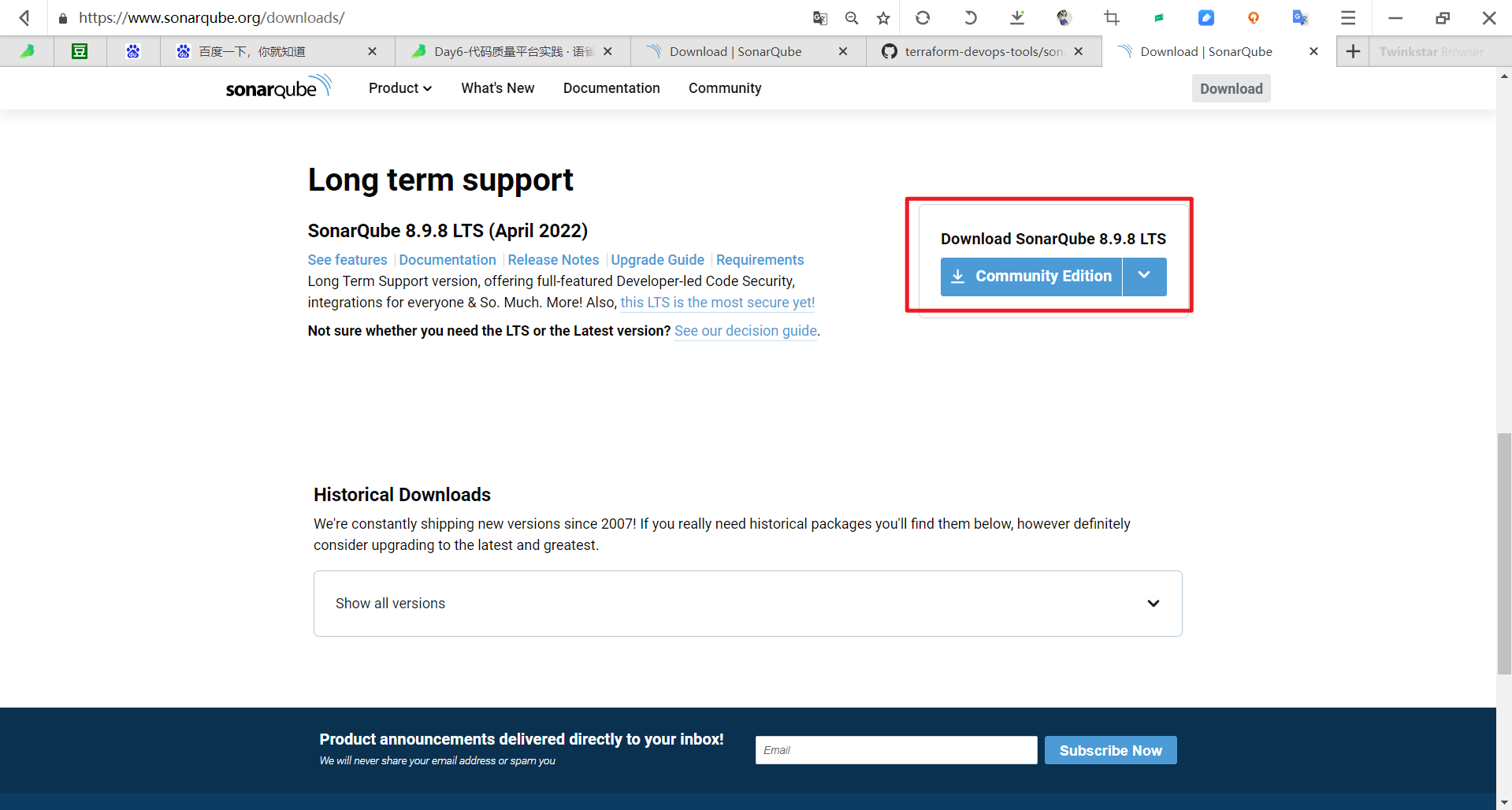Open the Release Notes link

tap(553, 260)
